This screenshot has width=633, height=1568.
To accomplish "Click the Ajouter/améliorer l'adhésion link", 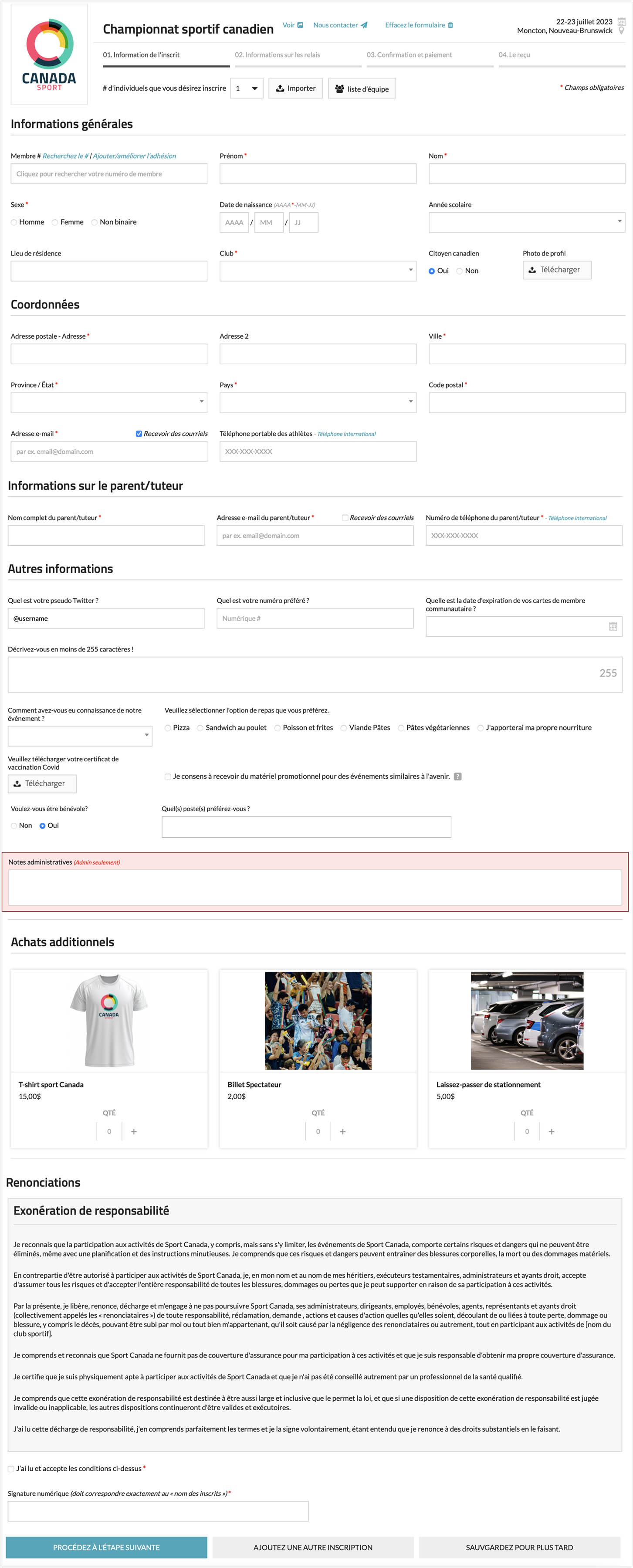I will click(135, 156).
